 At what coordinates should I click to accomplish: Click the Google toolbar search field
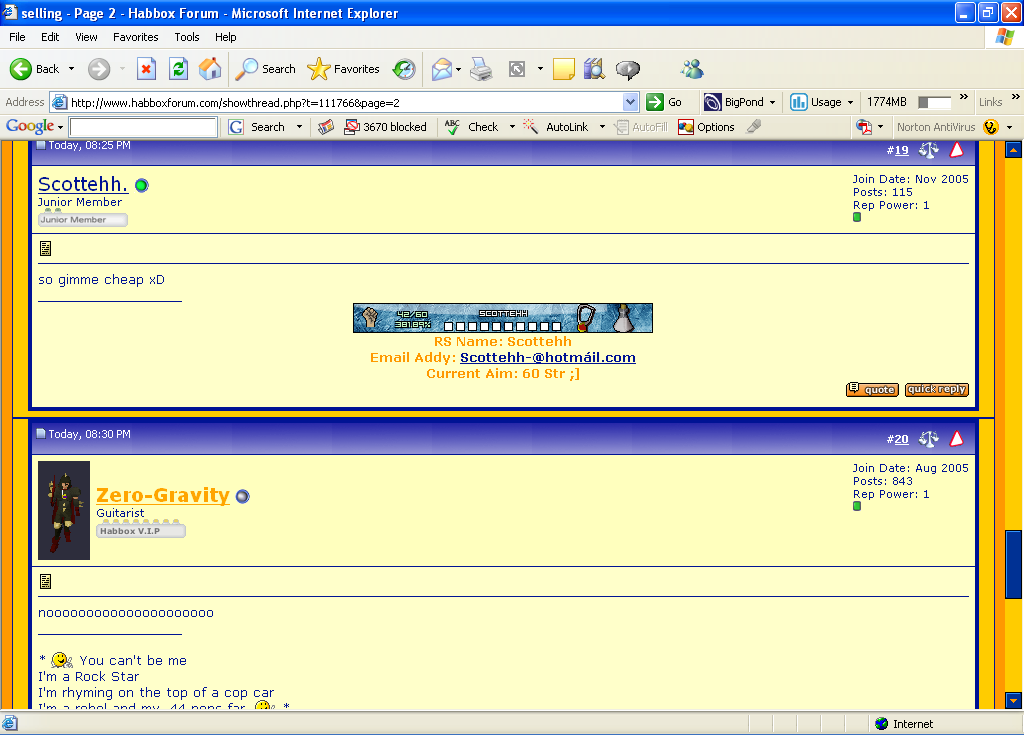click(143, 127)
